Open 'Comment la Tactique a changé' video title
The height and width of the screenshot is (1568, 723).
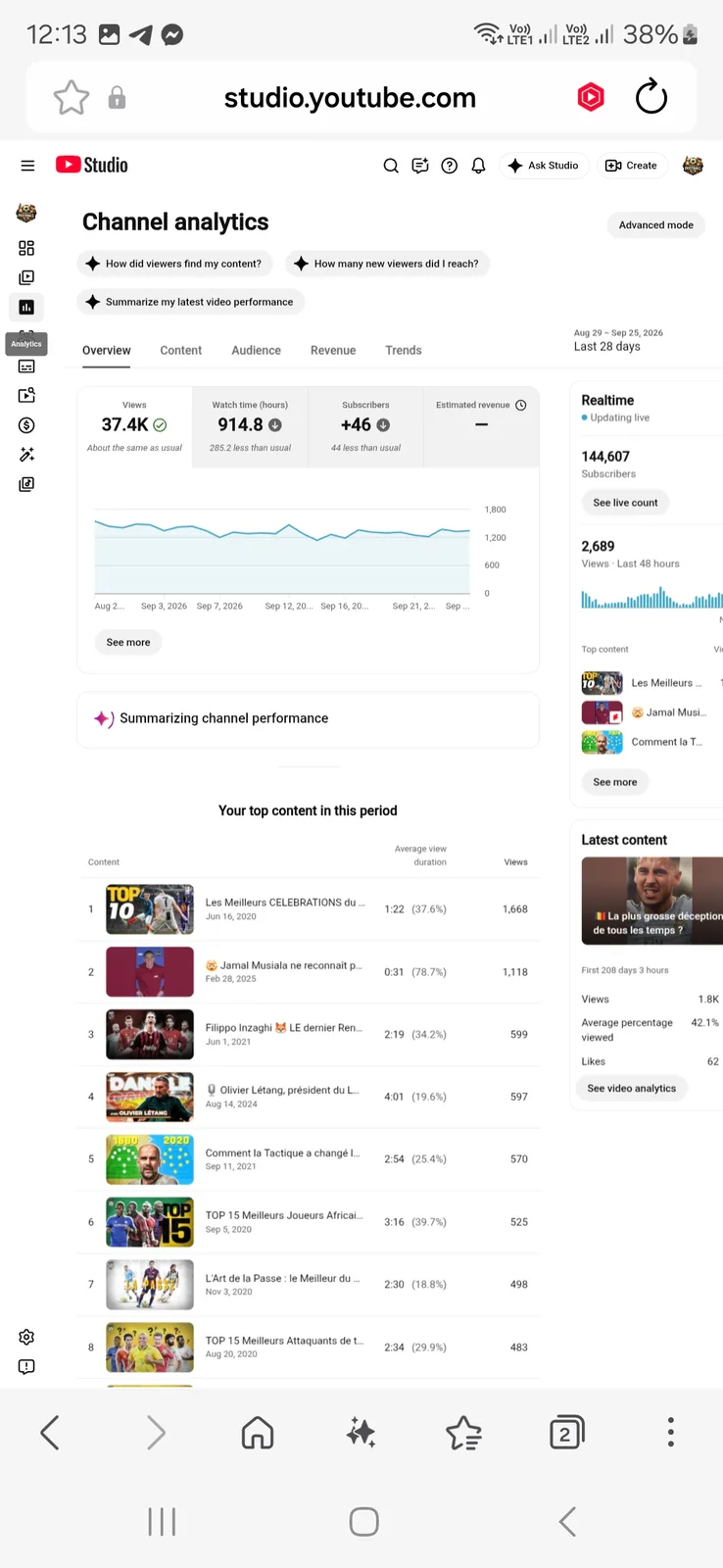282,1153
